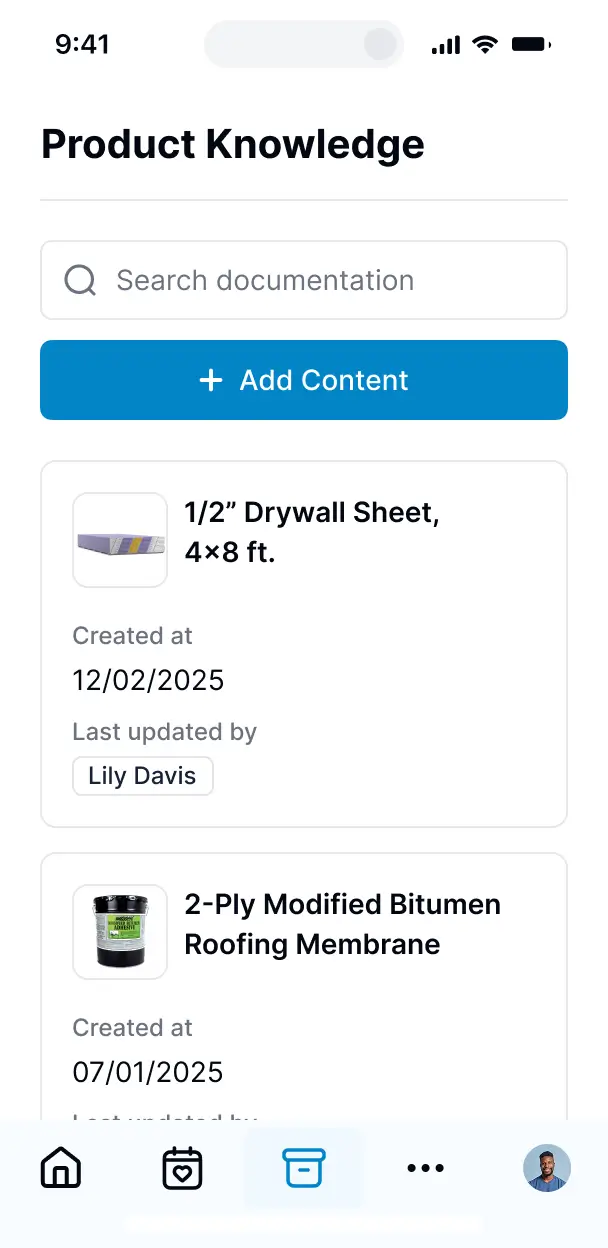Viewport: 608px width, 1248px height.
Task: Tap the Product Knowledge heading
Action: pyautogui.click(x=232, y=144)
